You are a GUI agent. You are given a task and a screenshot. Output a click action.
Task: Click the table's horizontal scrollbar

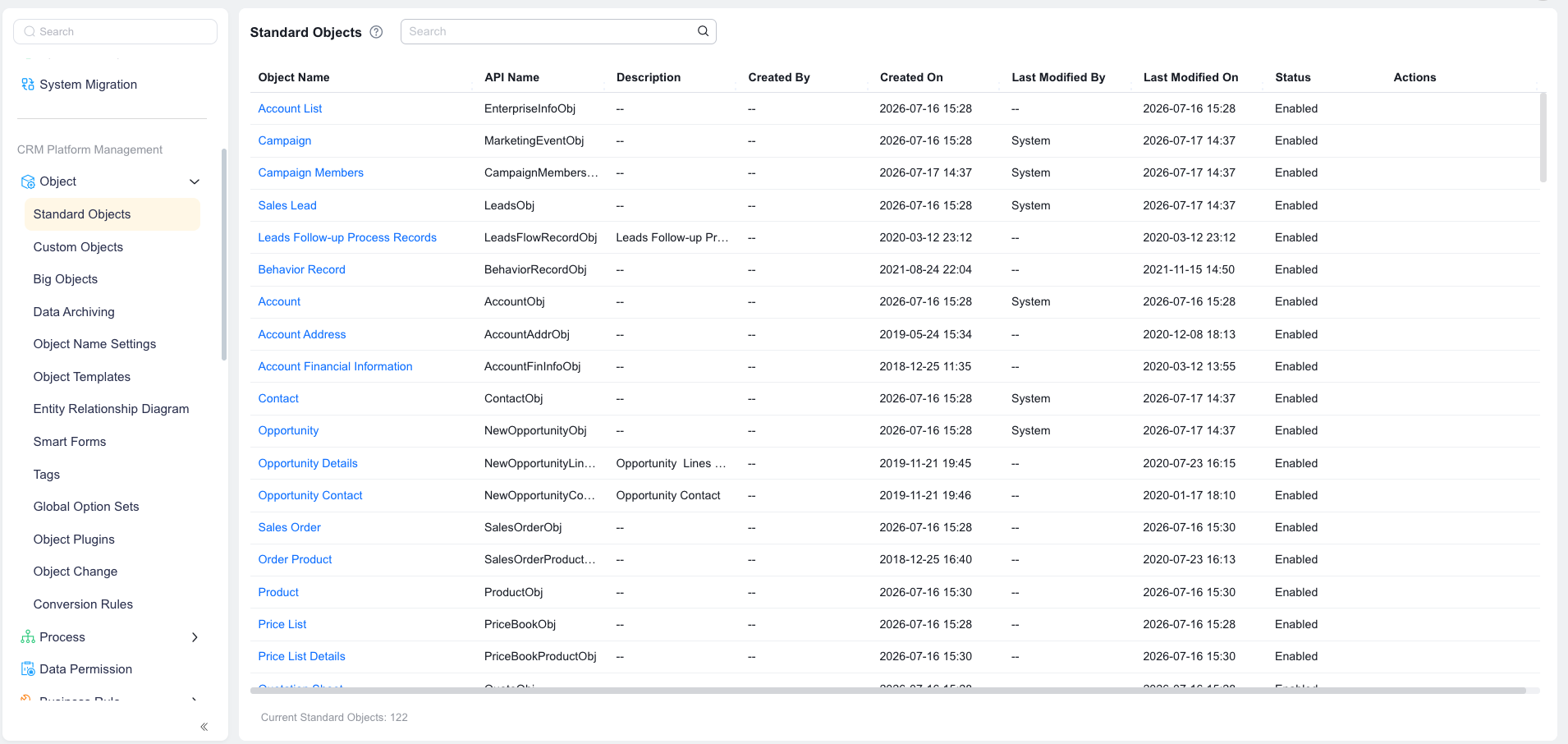click(x=888, y=691)
